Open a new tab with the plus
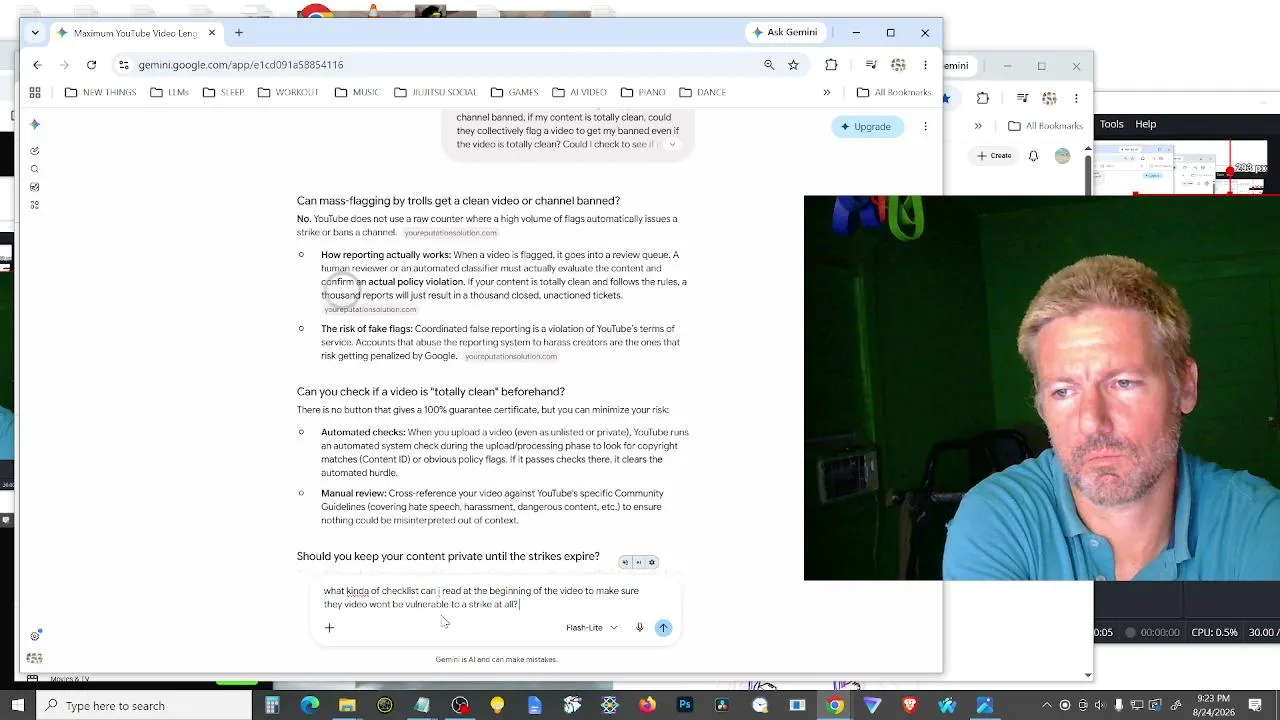 click(239, 33)
